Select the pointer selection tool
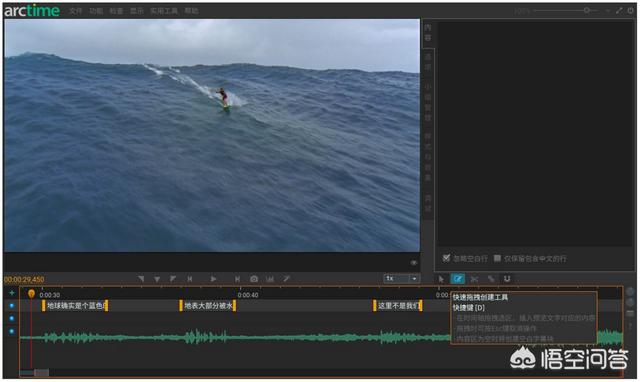 point(441,279)
